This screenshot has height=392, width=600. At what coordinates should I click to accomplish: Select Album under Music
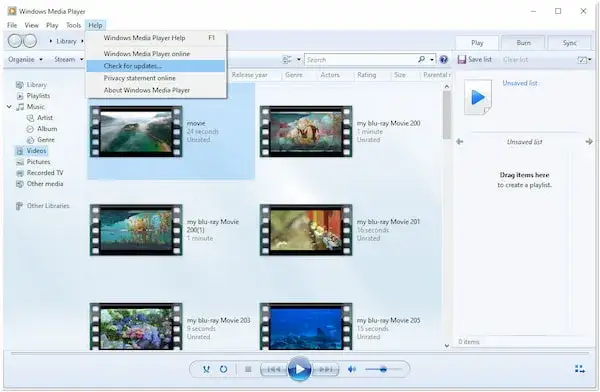pyautogui.click(x=42, y=129)
